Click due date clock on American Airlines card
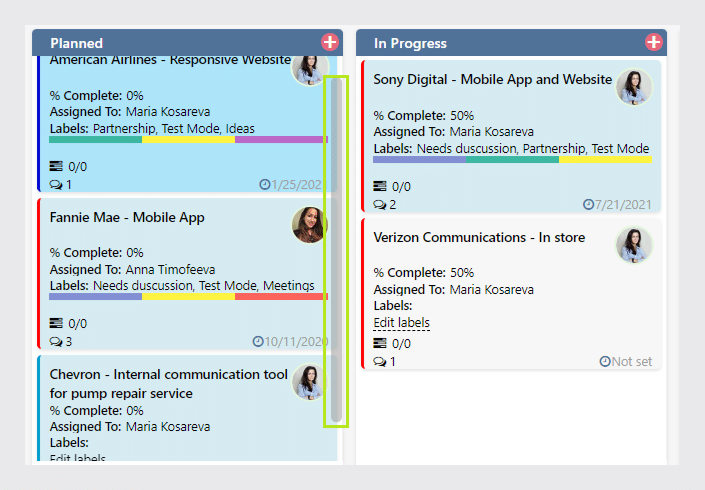705x490 pixels. (x=264, y=184)
